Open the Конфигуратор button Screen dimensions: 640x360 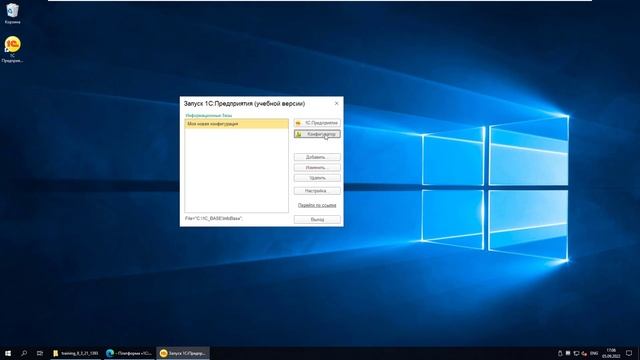pyautogui.click(x=317, y=134)
